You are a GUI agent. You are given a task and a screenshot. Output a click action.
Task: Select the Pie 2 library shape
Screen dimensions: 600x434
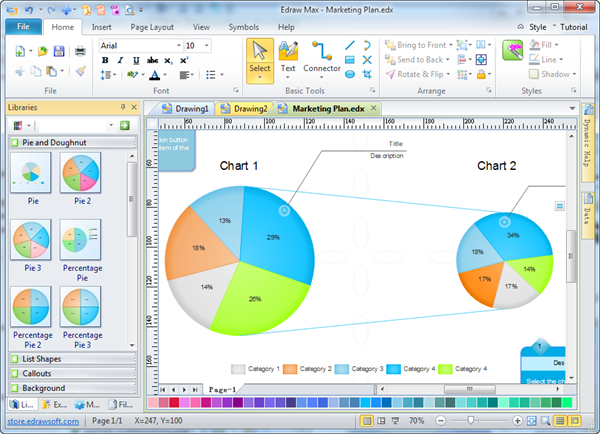pos(81,178)
